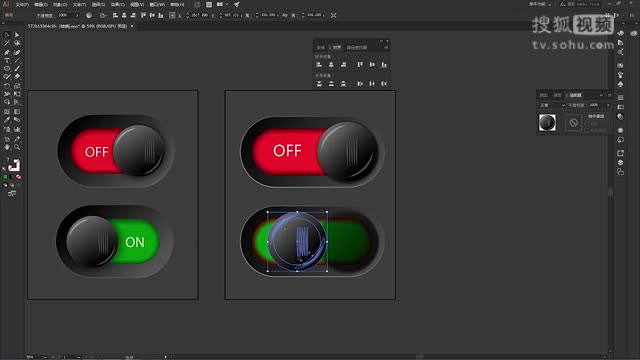This screenshot has width=640, height=360.
Task: Switch to the Transparency panel tab
Action: click(x=576, y=95)
